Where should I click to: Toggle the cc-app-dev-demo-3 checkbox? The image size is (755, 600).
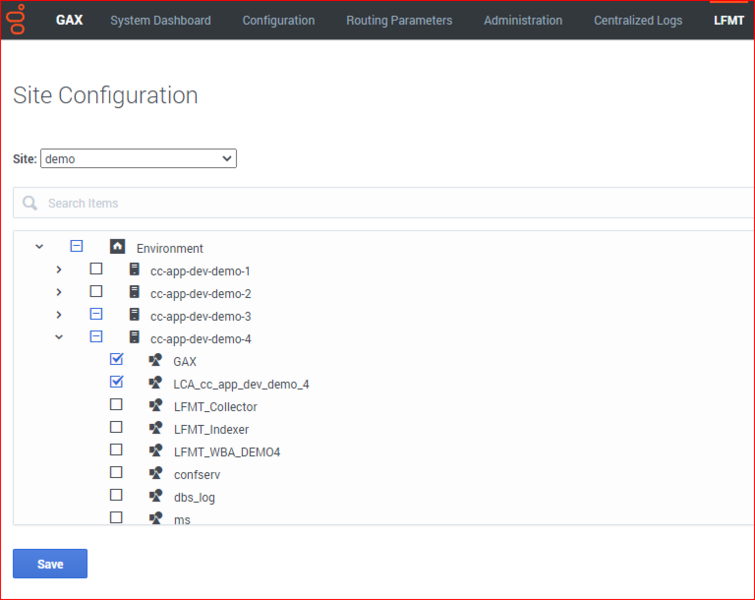click(96, 314)
